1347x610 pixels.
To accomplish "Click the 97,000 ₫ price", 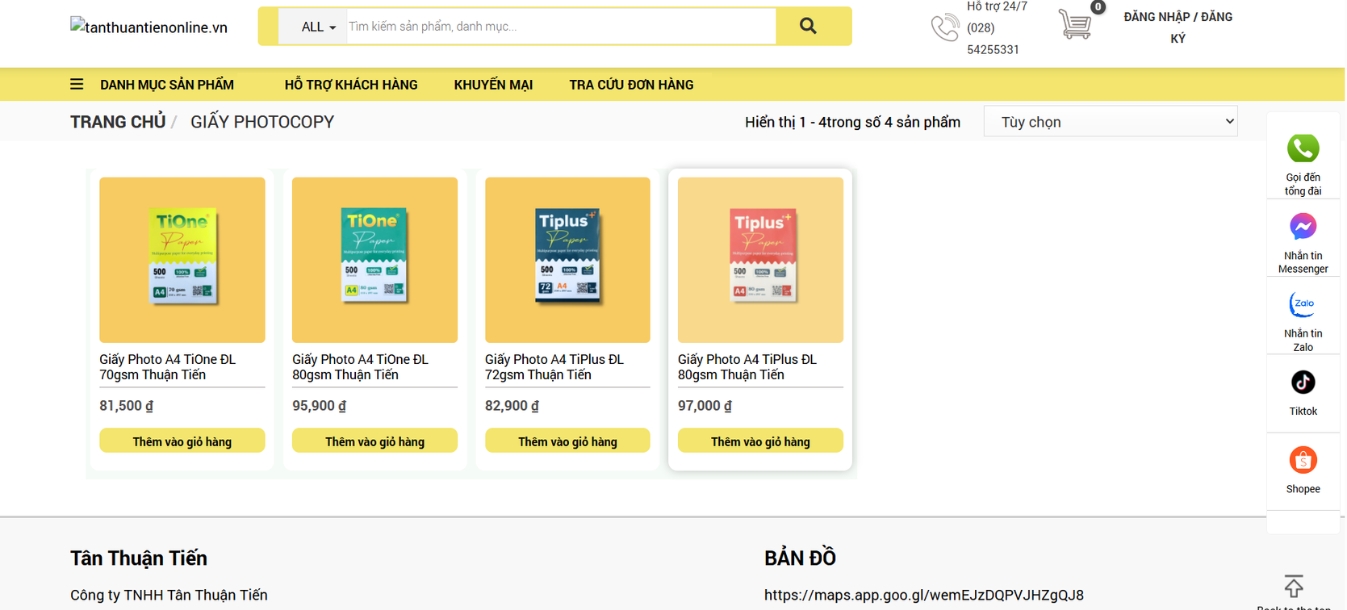I will pos(705,406).
